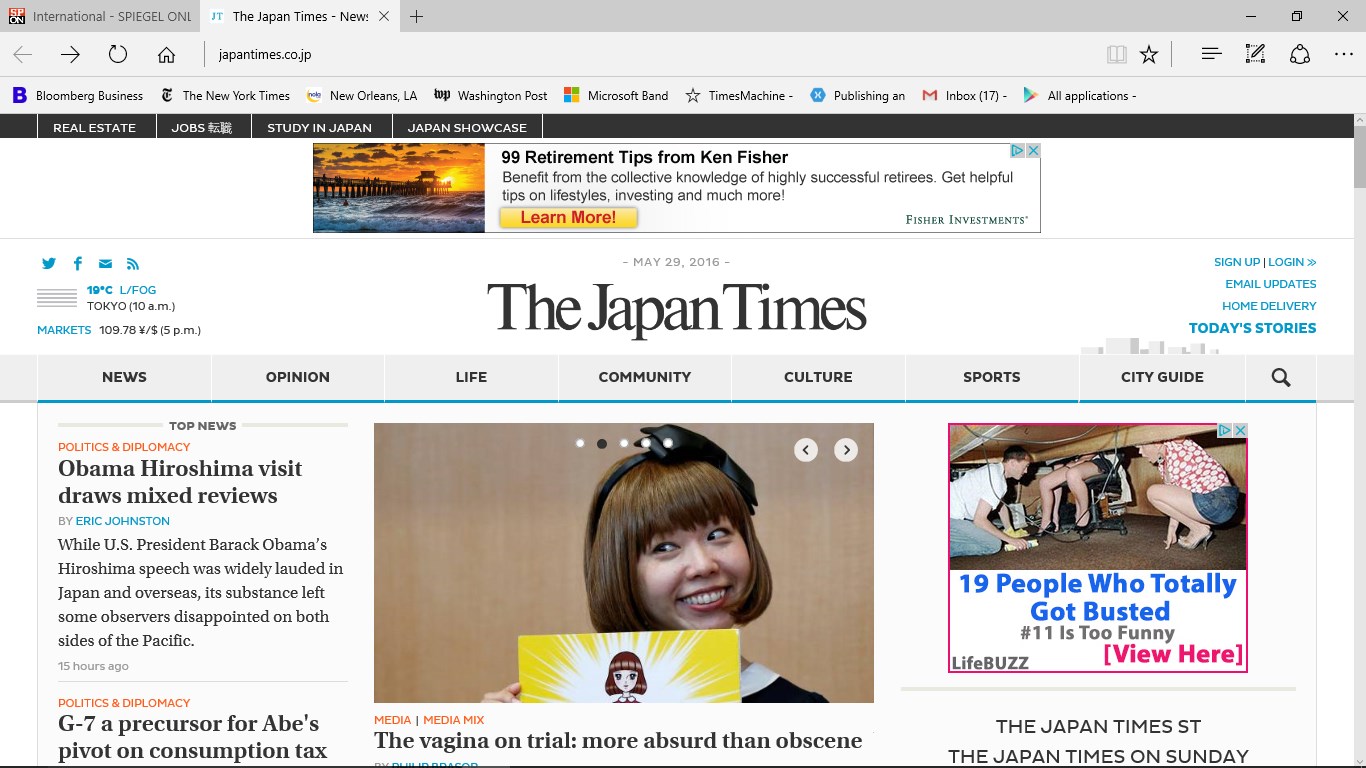The image size is (1366, 768).
Task: Subscribe using the RSS feed icon
Action: 133,263
